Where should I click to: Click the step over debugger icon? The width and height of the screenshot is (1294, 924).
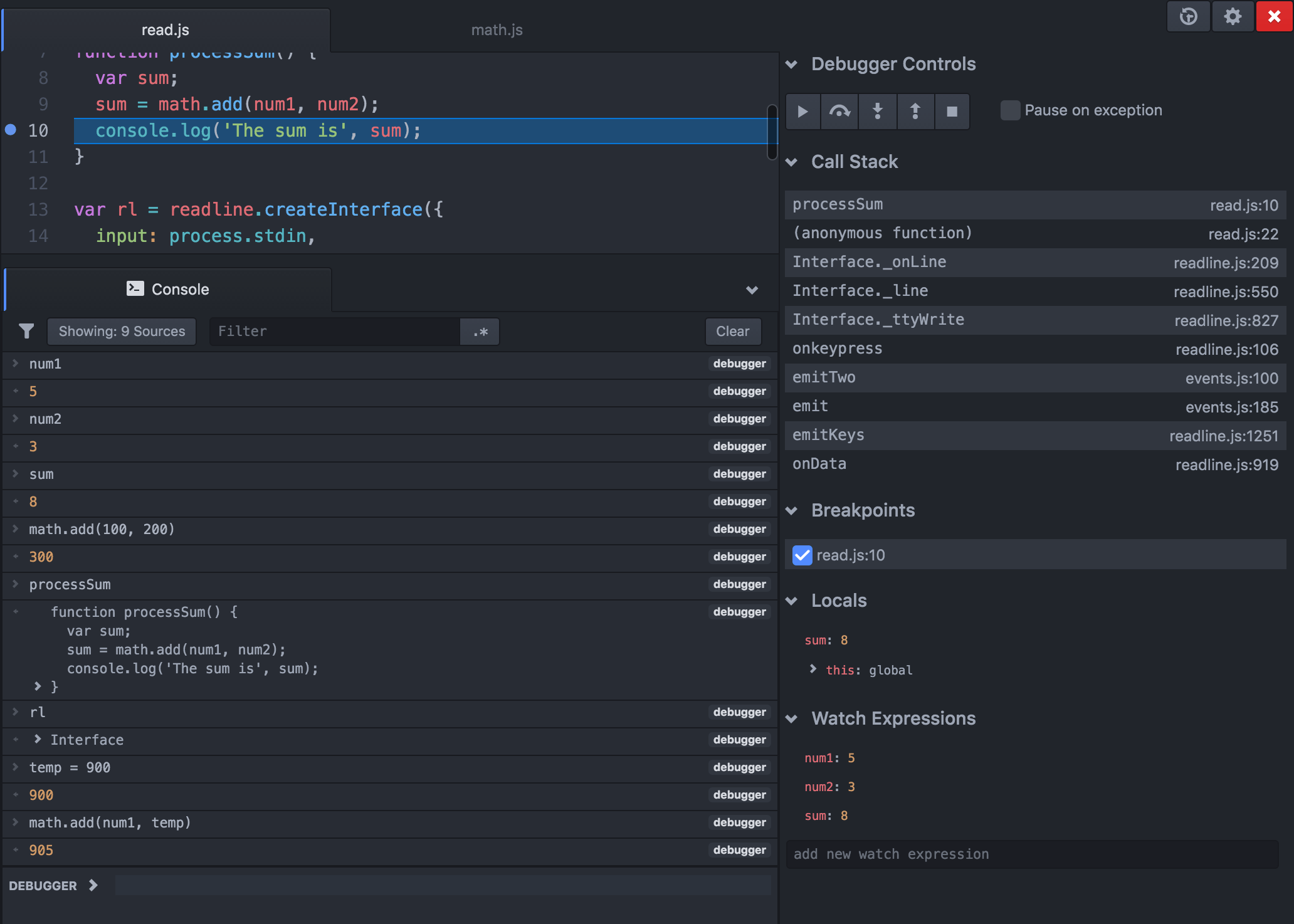839,112
